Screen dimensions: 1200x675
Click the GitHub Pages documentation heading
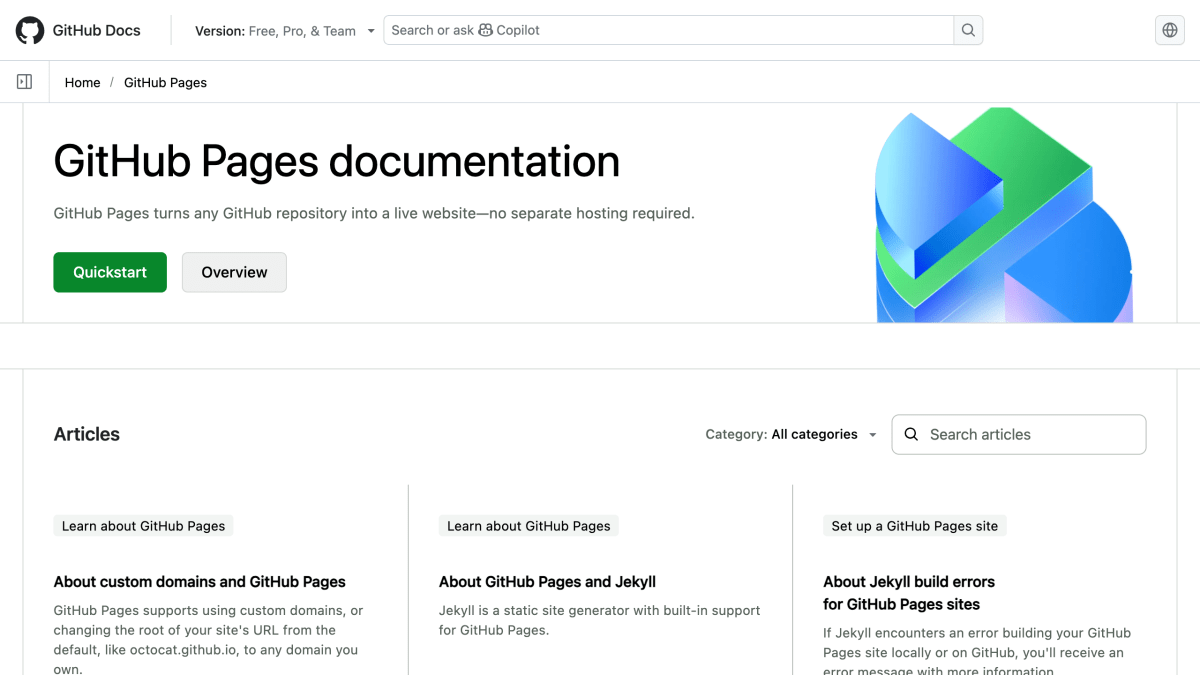337,161
